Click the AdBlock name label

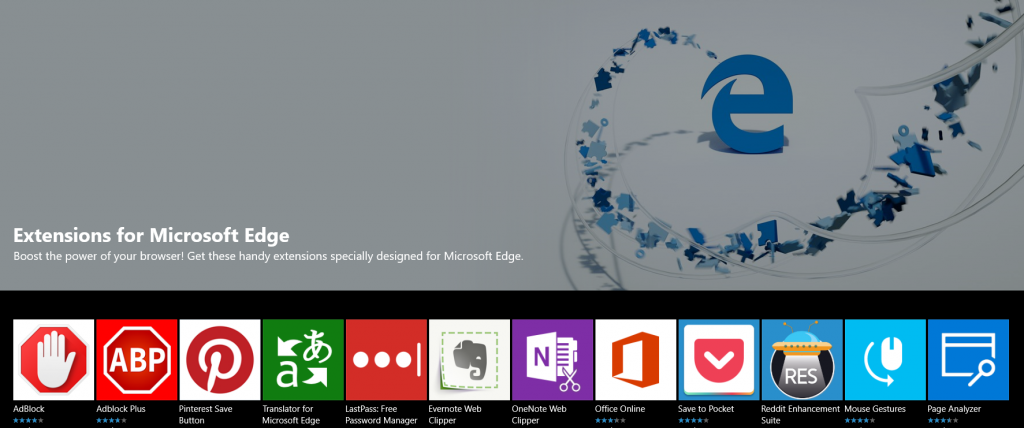click(29, 409)
